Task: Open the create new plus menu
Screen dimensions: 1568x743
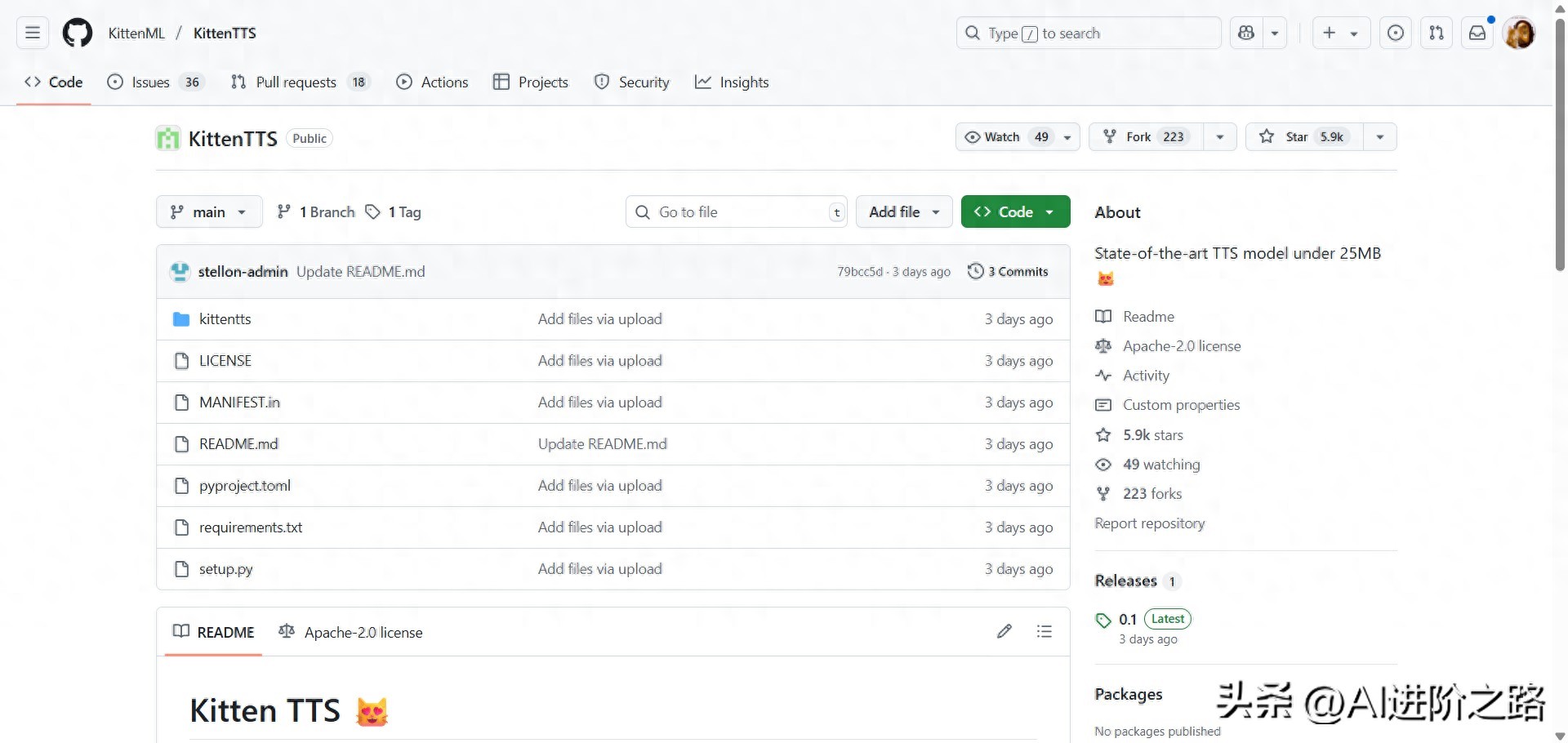Action: point(1340,33)
